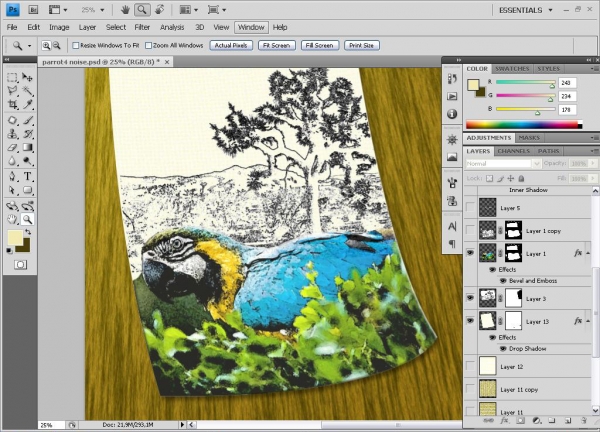Click the Zoom Out magnifier option
Screen dimensions: 600x432
(x=57, y=46)
